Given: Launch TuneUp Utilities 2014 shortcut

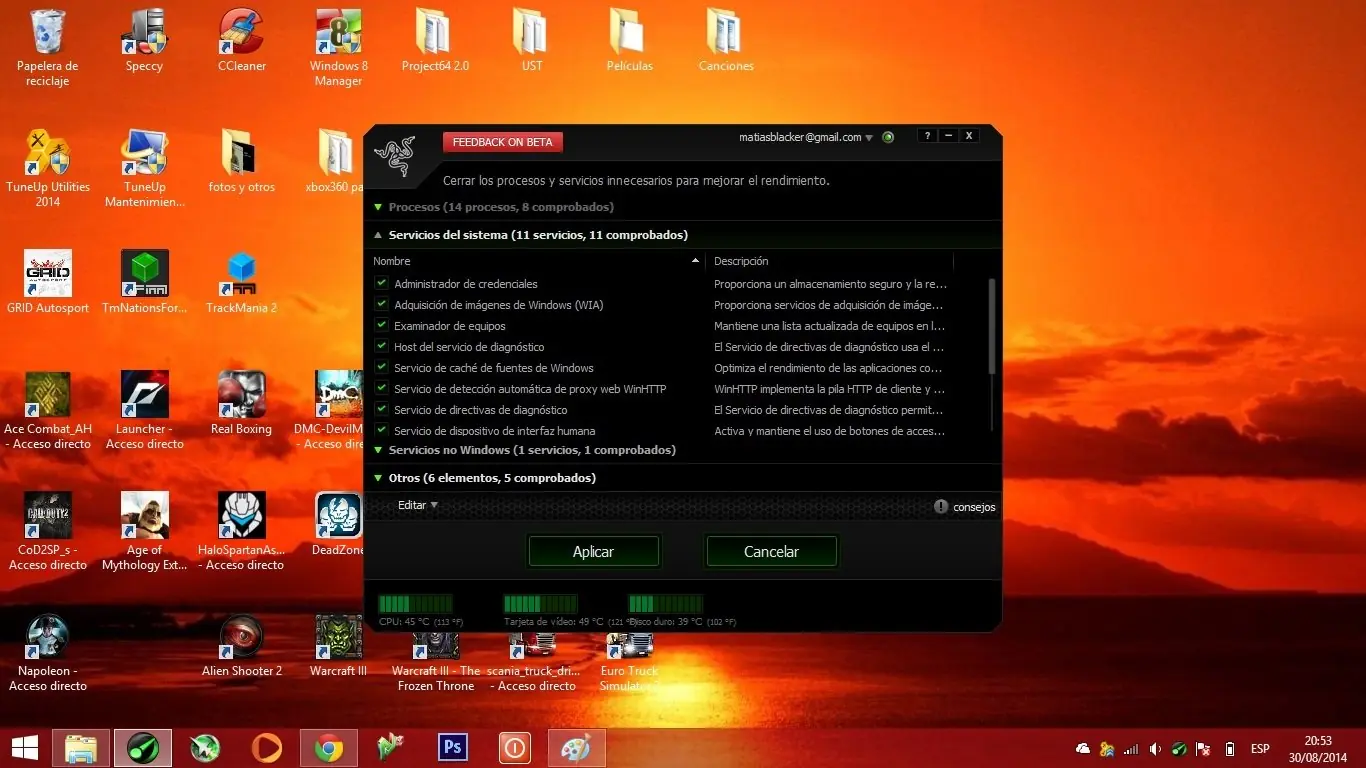Looking at the screenshot, I should pos(48,168).
